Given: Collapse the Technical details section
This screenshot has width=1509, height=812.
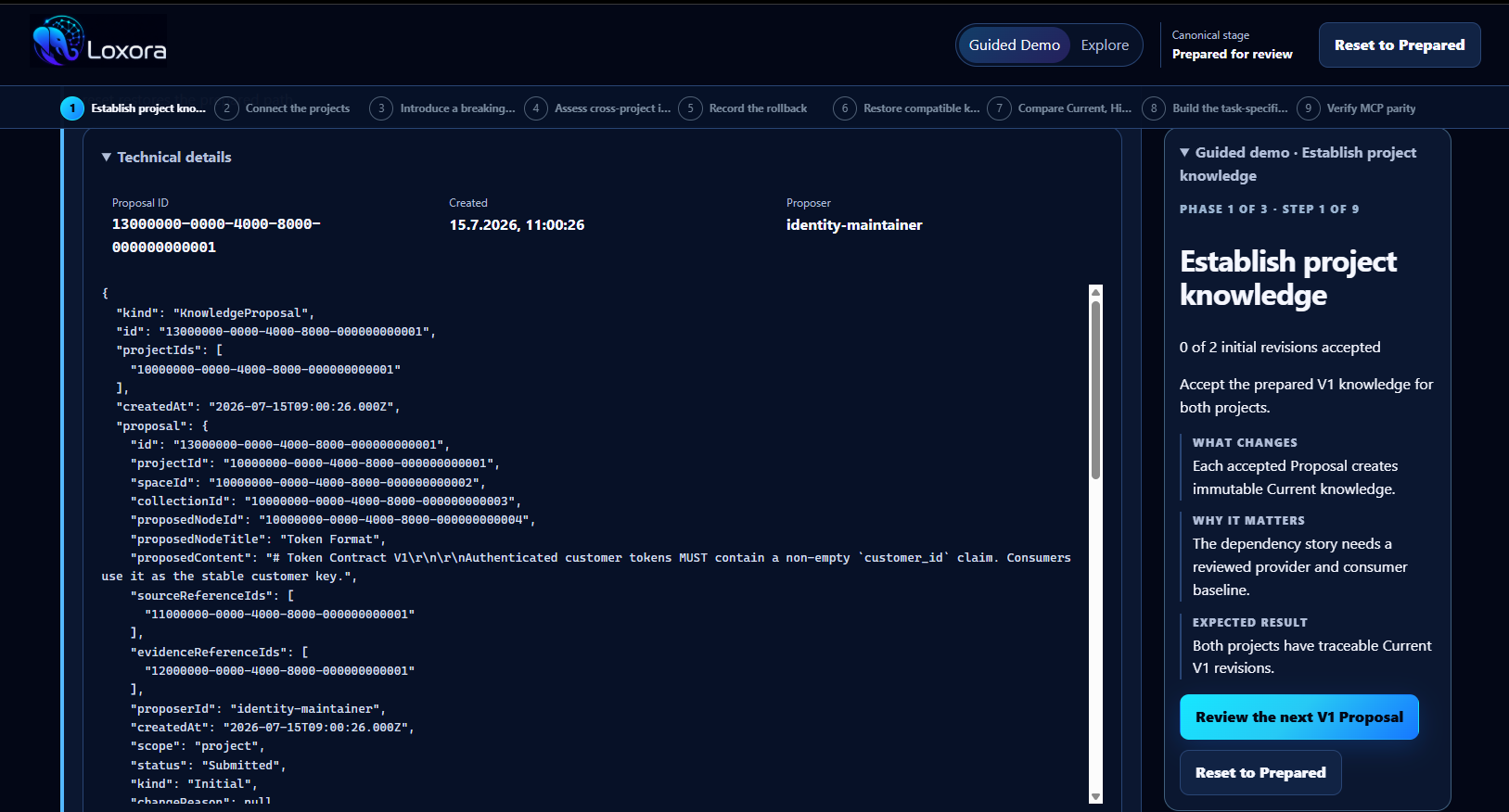Looking at the screenshot, I should [167, 158].
